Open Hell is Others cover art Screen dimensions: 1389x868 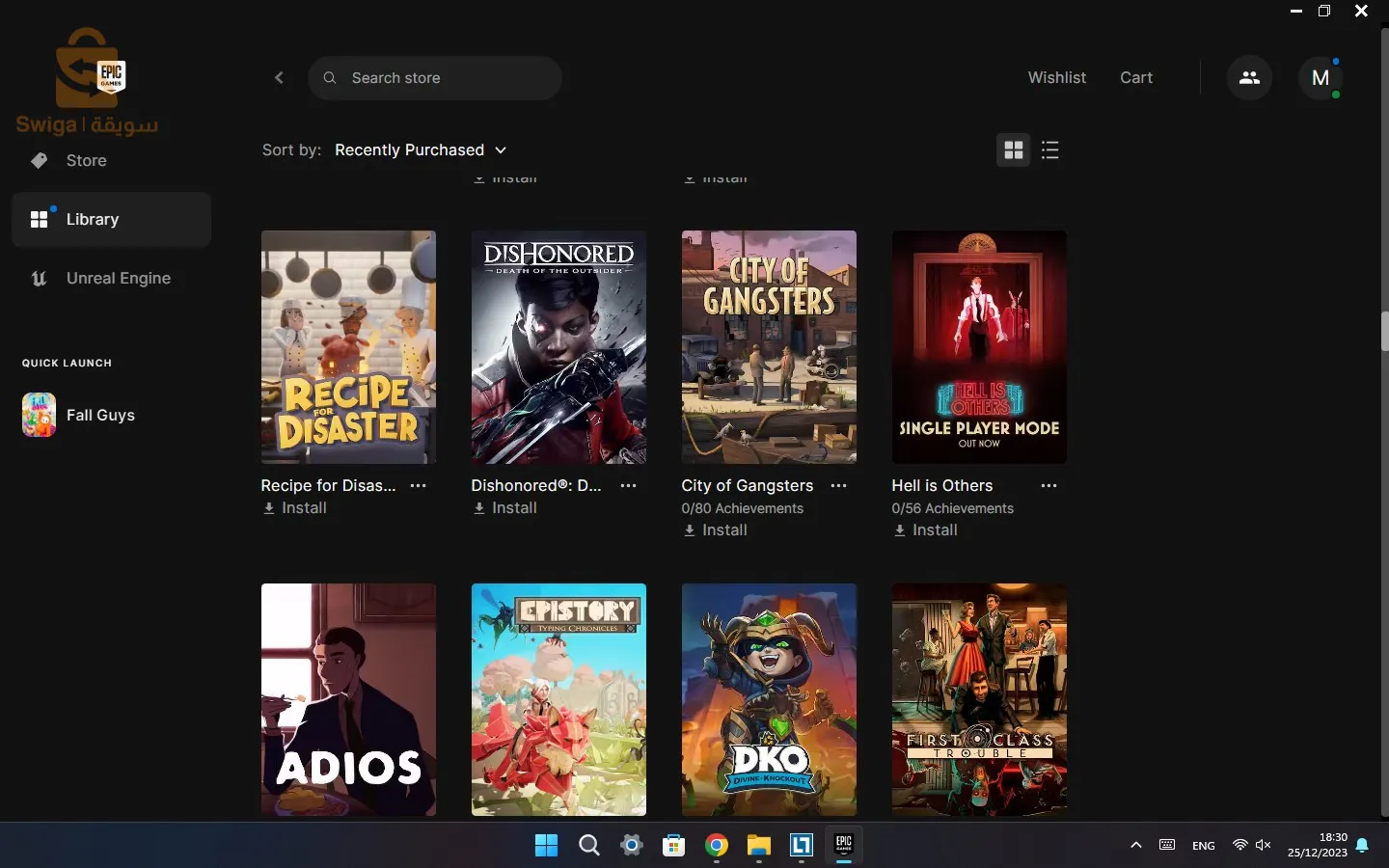coord(979,347)
